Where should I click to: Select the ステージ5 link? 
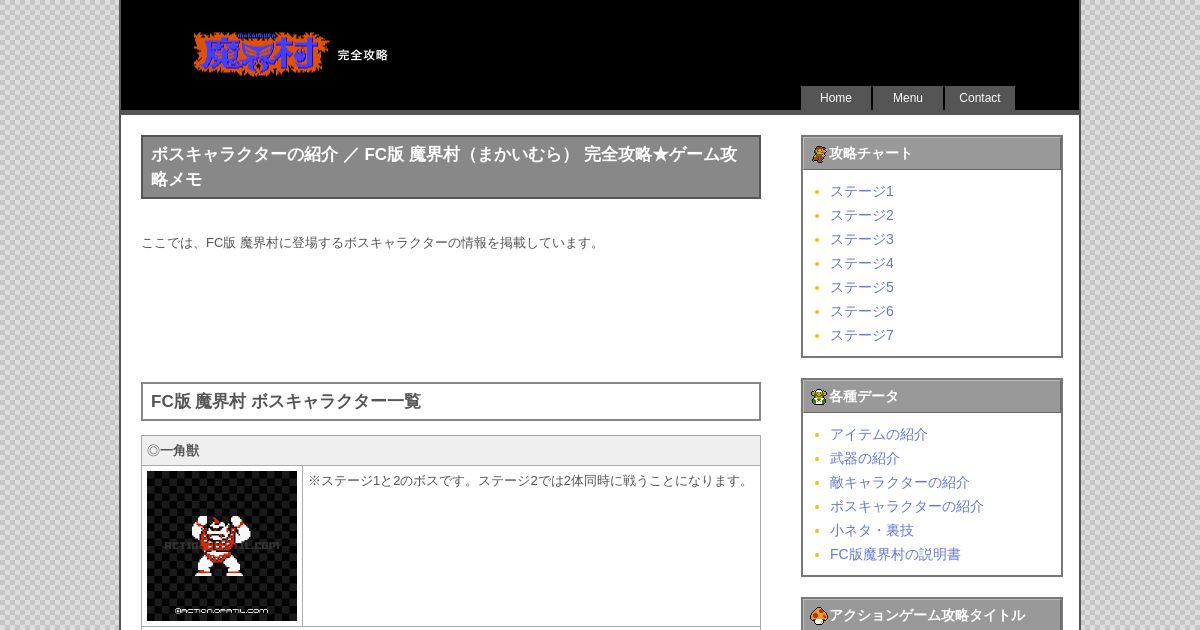862,287
